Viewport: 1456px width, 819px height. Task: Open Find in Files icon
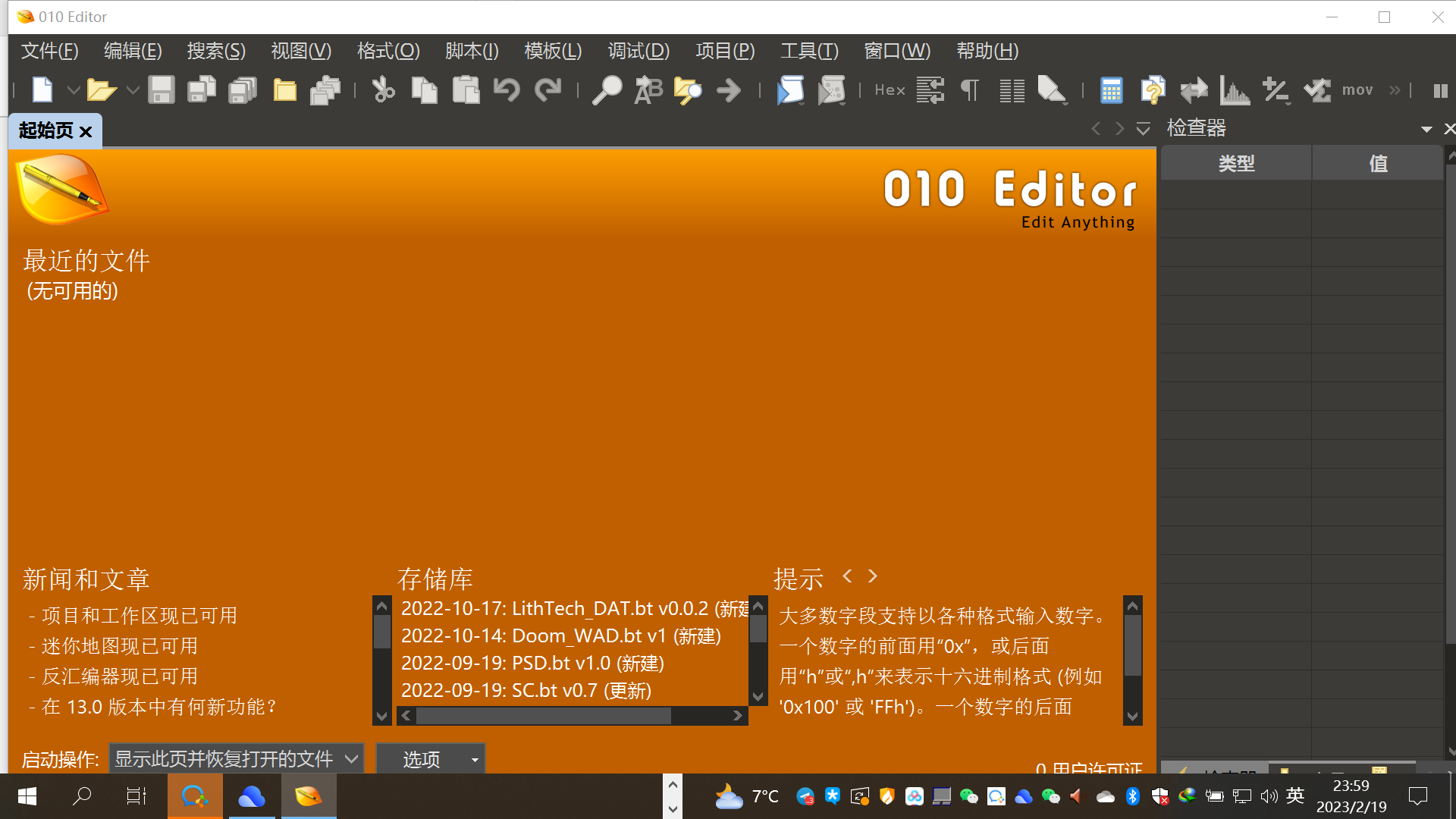(x=688, y=90)
